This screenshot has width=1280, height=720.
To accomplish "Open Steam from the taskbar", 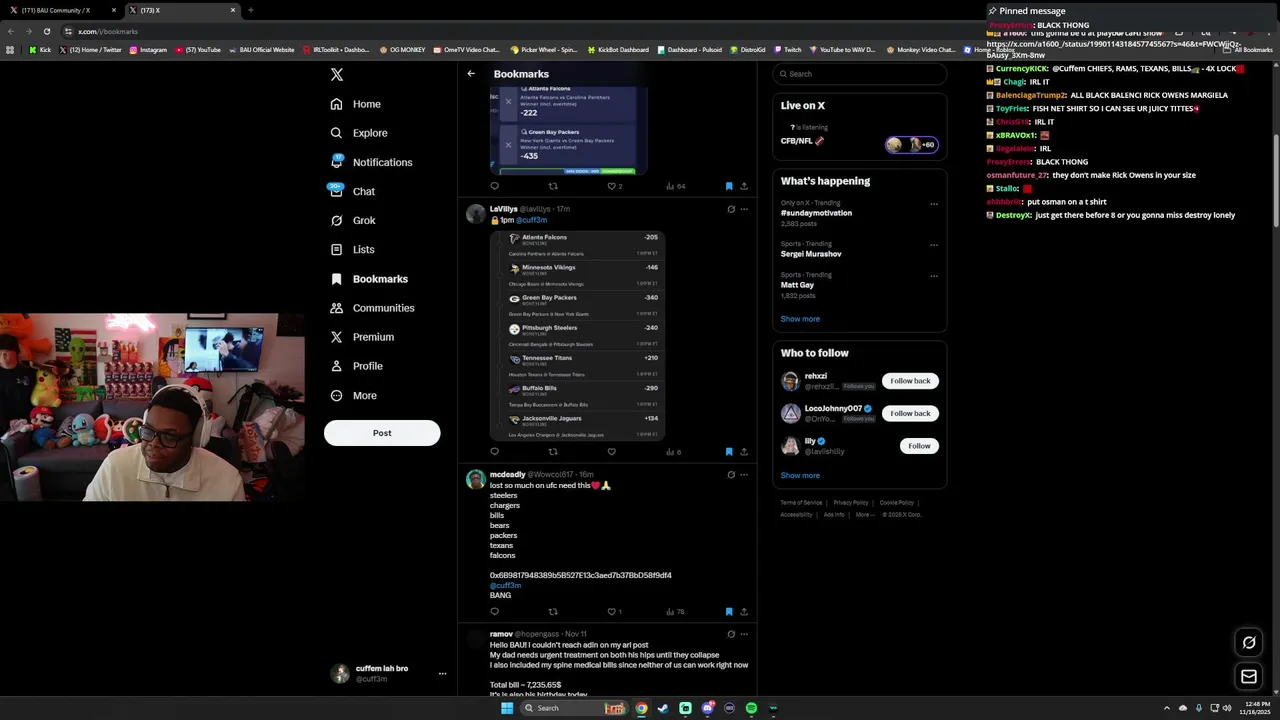I will click(x=662, y=708).
